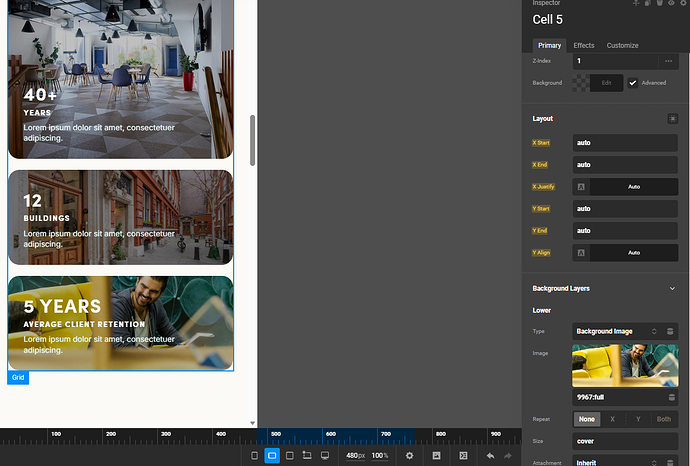Click the 100% zoom value

[x=380, y=455]
